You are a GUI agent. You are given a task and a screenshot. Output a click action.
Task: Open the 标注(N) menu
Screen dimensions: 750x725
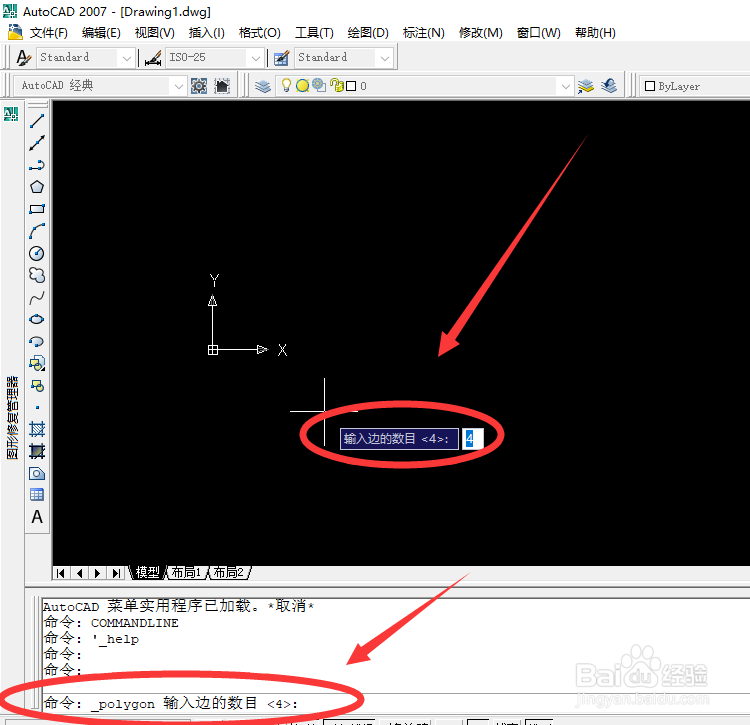[x=424, y=33]
